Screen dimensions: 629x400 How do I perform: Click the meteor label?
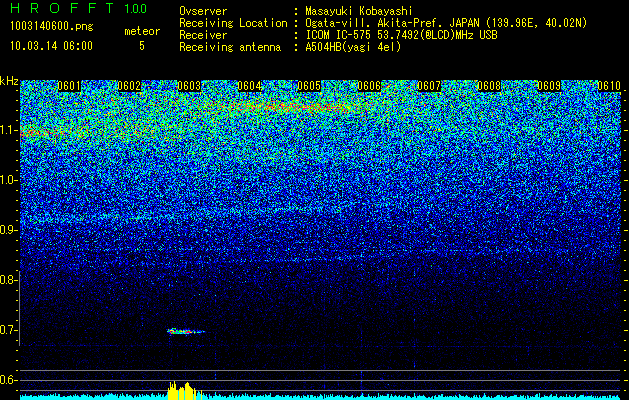[x=142, y=31]
